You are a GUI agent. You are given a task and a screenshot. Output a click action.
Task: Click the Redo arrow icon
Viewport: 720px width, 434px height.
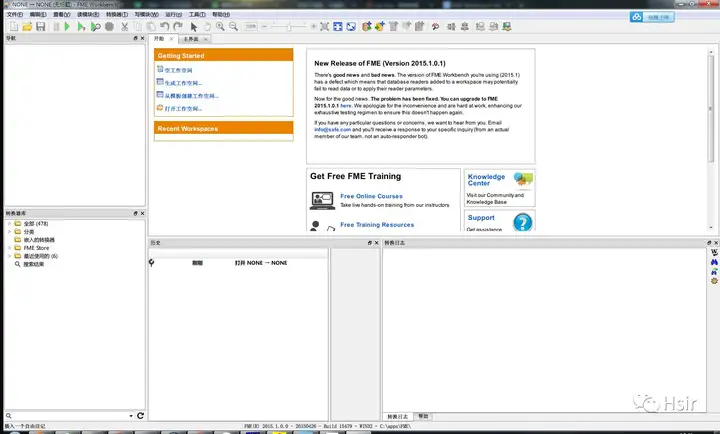(x=178, y=27)
